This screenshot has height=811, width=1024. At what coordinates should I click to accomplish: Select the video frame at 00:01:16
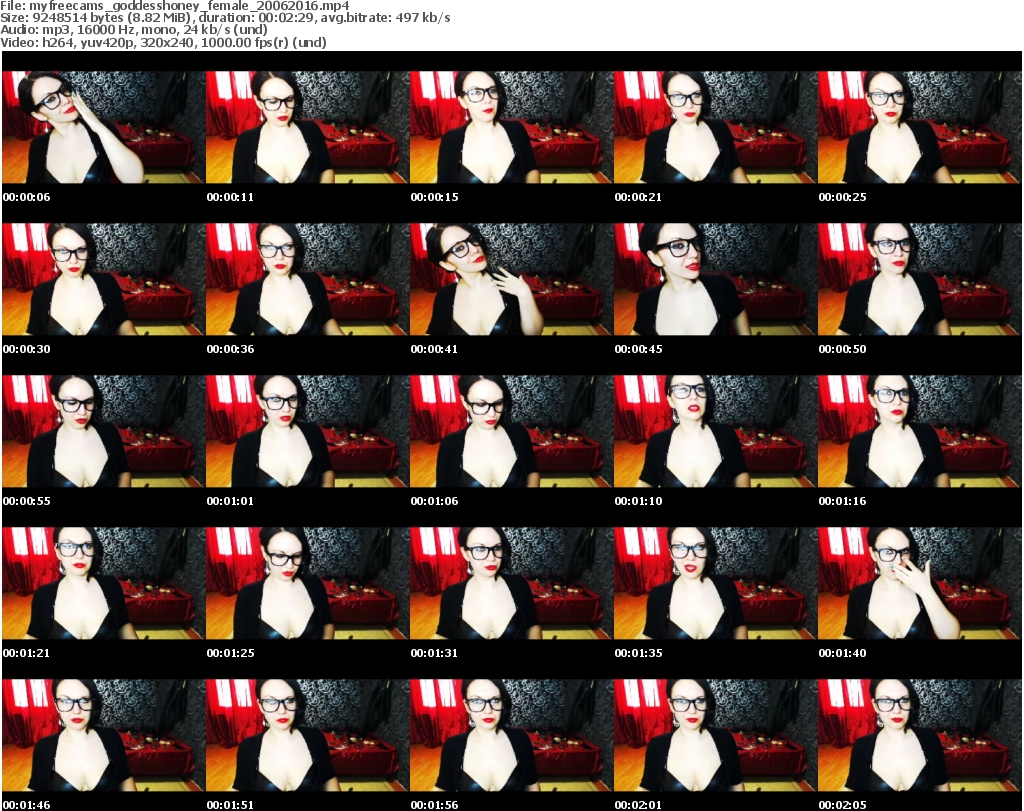click(x=919, y=432)
